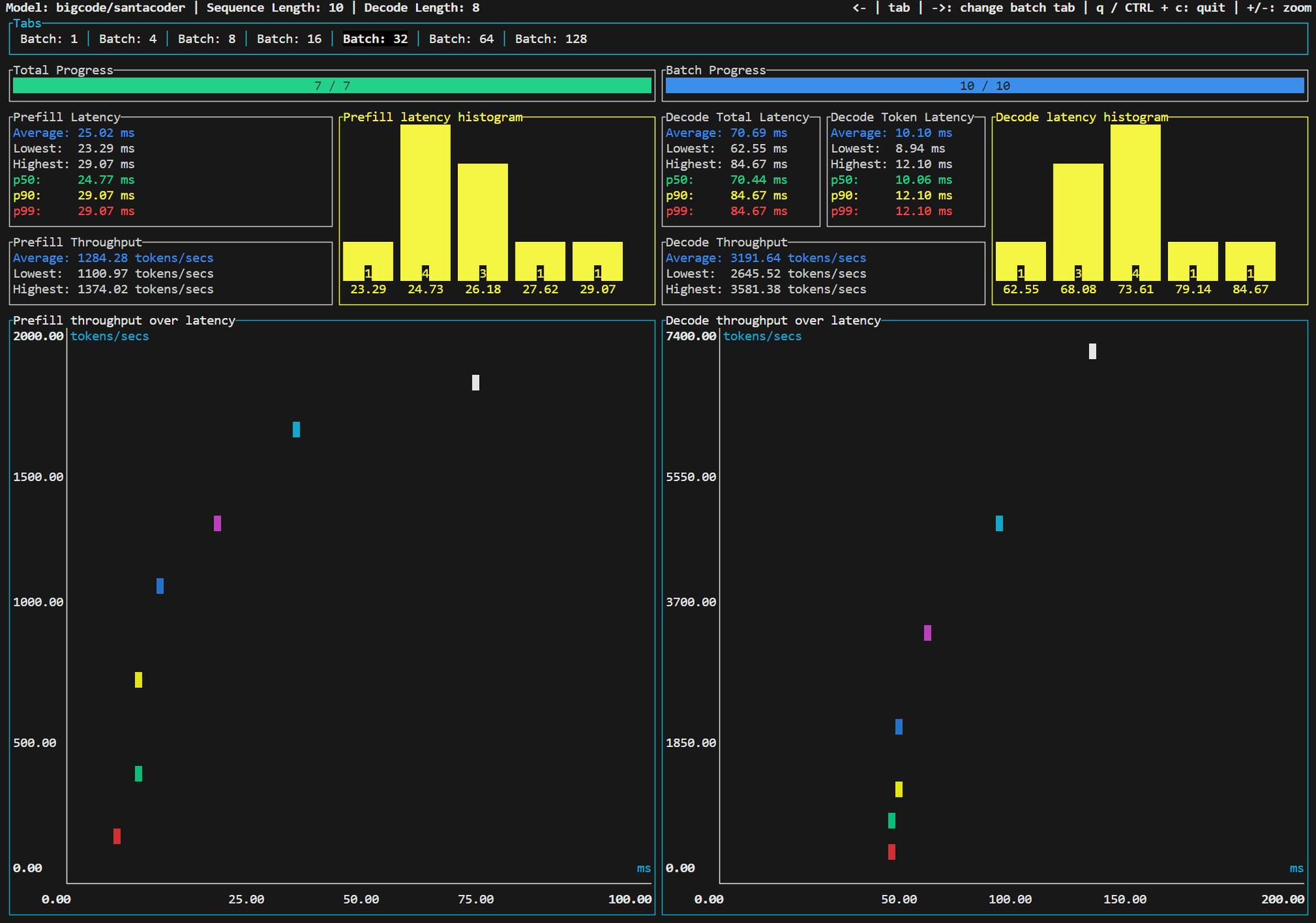
Task: Click the 'q / CTRL + c: quit' hint
Action: click(1160, 8)
